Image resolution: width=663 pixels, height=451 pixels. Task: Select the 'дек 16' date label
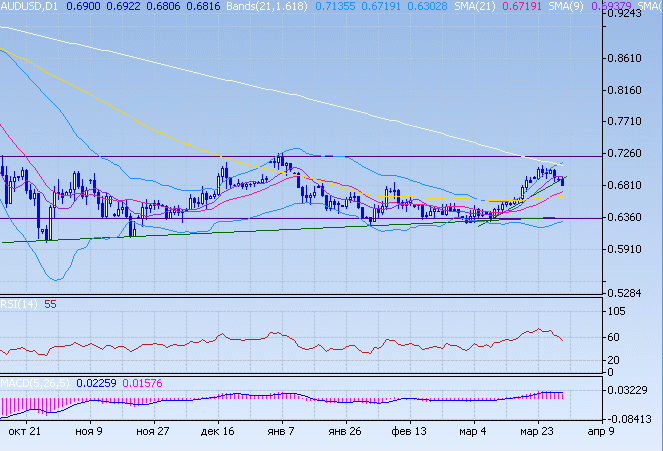[x=217, y=432]
